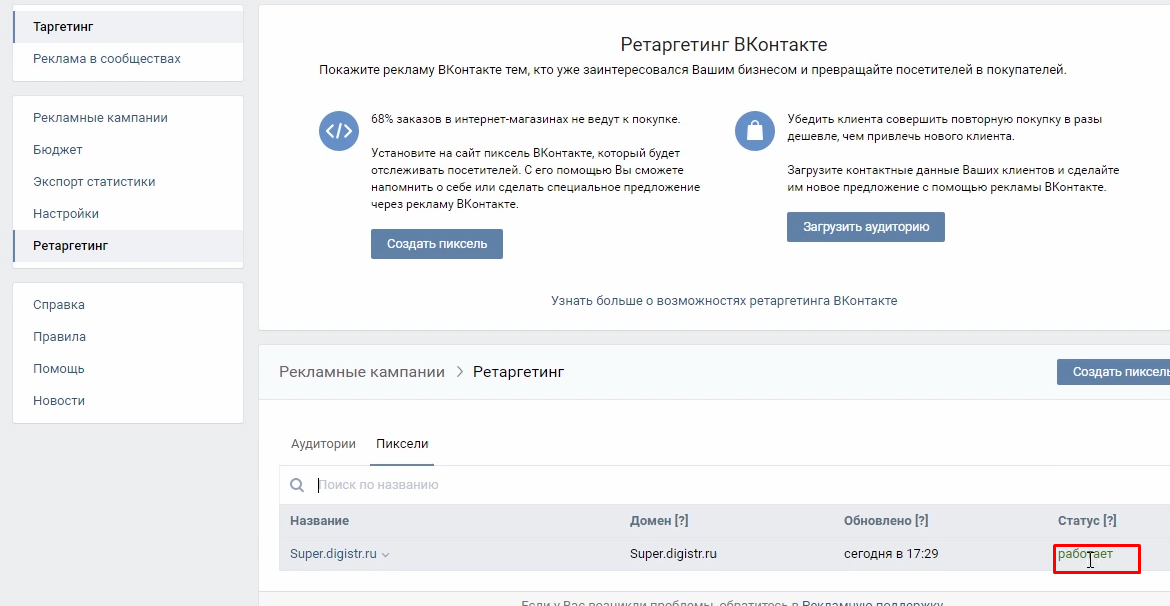Click the Ретаргетинг ВКонтакте heading
The height and width of the screenshot is (606, 1170).
724,45
